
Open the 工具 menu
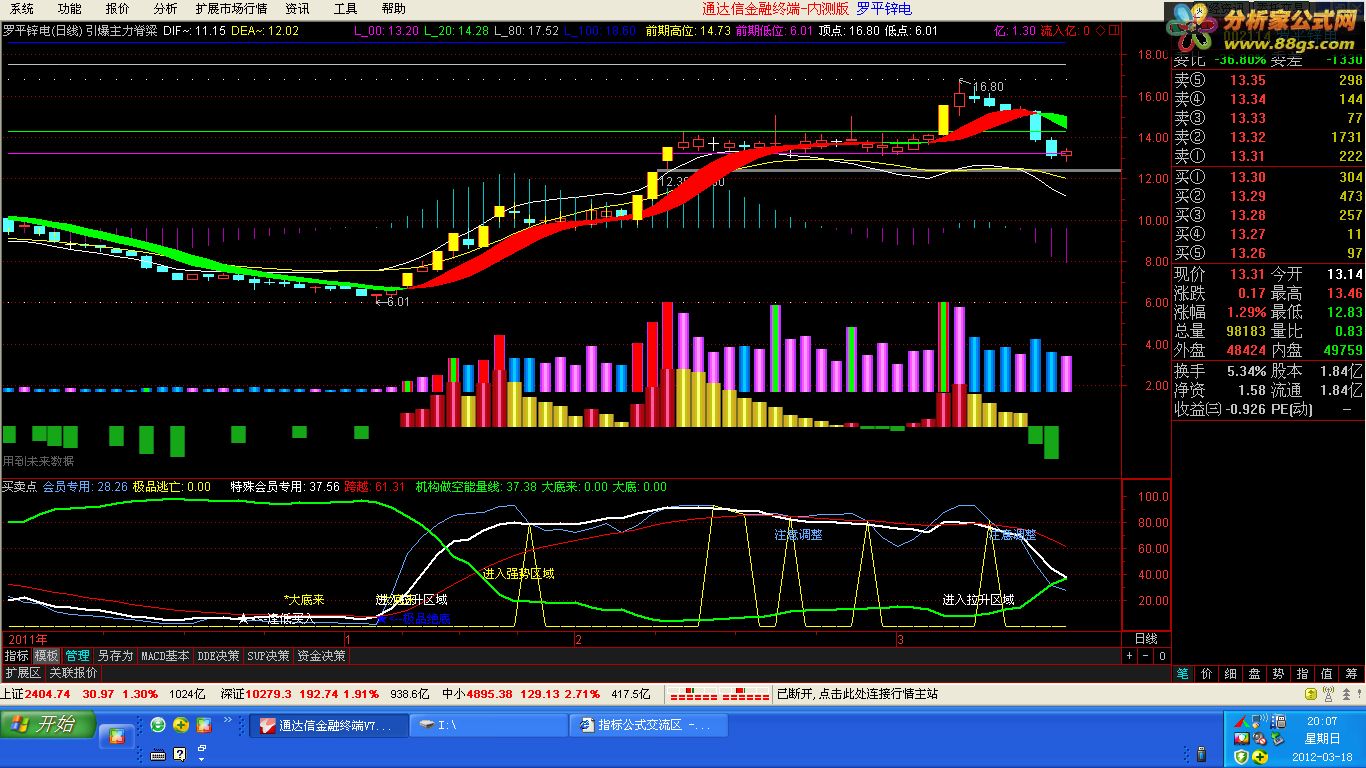tap(345, 8)
